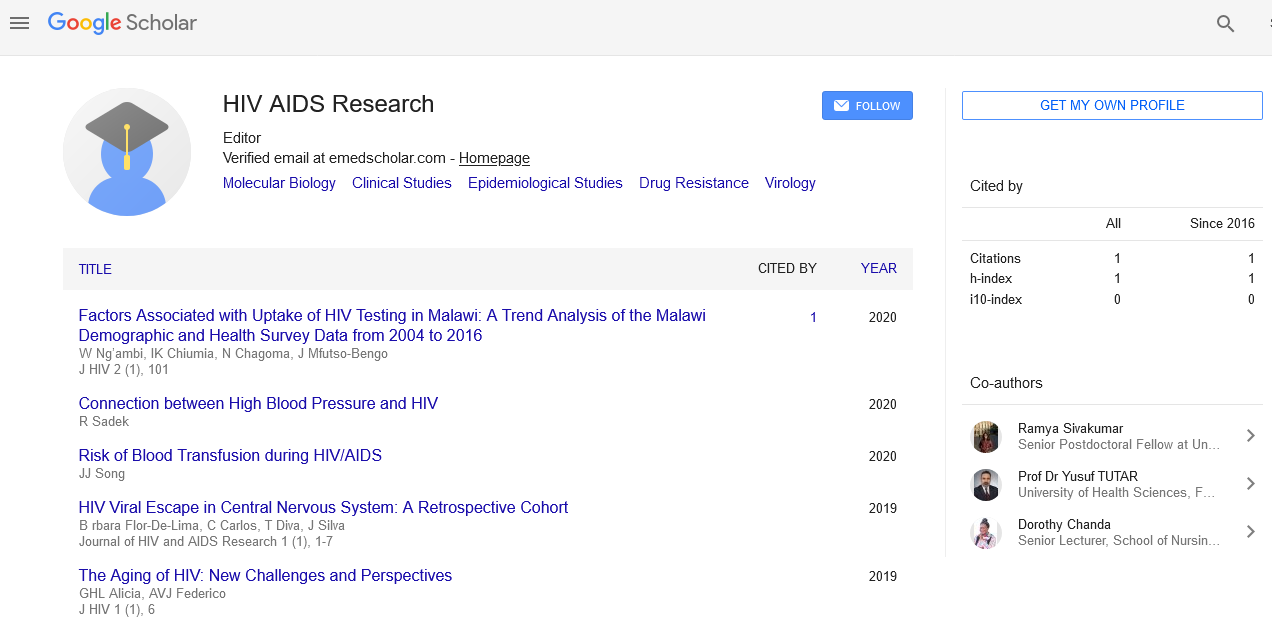Click Prof Dr Yusuf TUTAR's photo
The width and height of the screenshot is (1272, 627).
[986, 484]
